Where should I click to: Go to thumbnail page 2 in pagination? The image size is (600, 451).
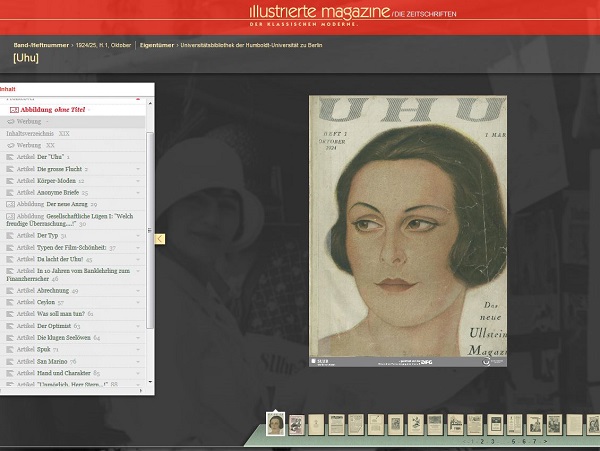(x=482, y=441)
